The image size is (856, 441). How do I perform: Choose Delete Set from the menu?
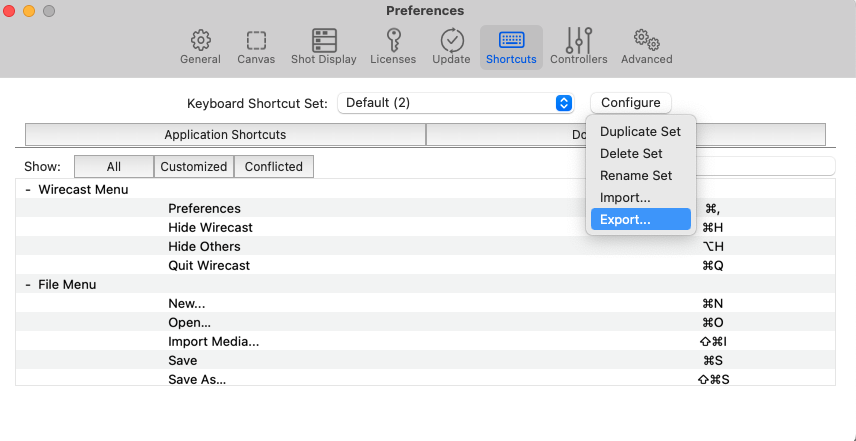(x=640, y=153)
